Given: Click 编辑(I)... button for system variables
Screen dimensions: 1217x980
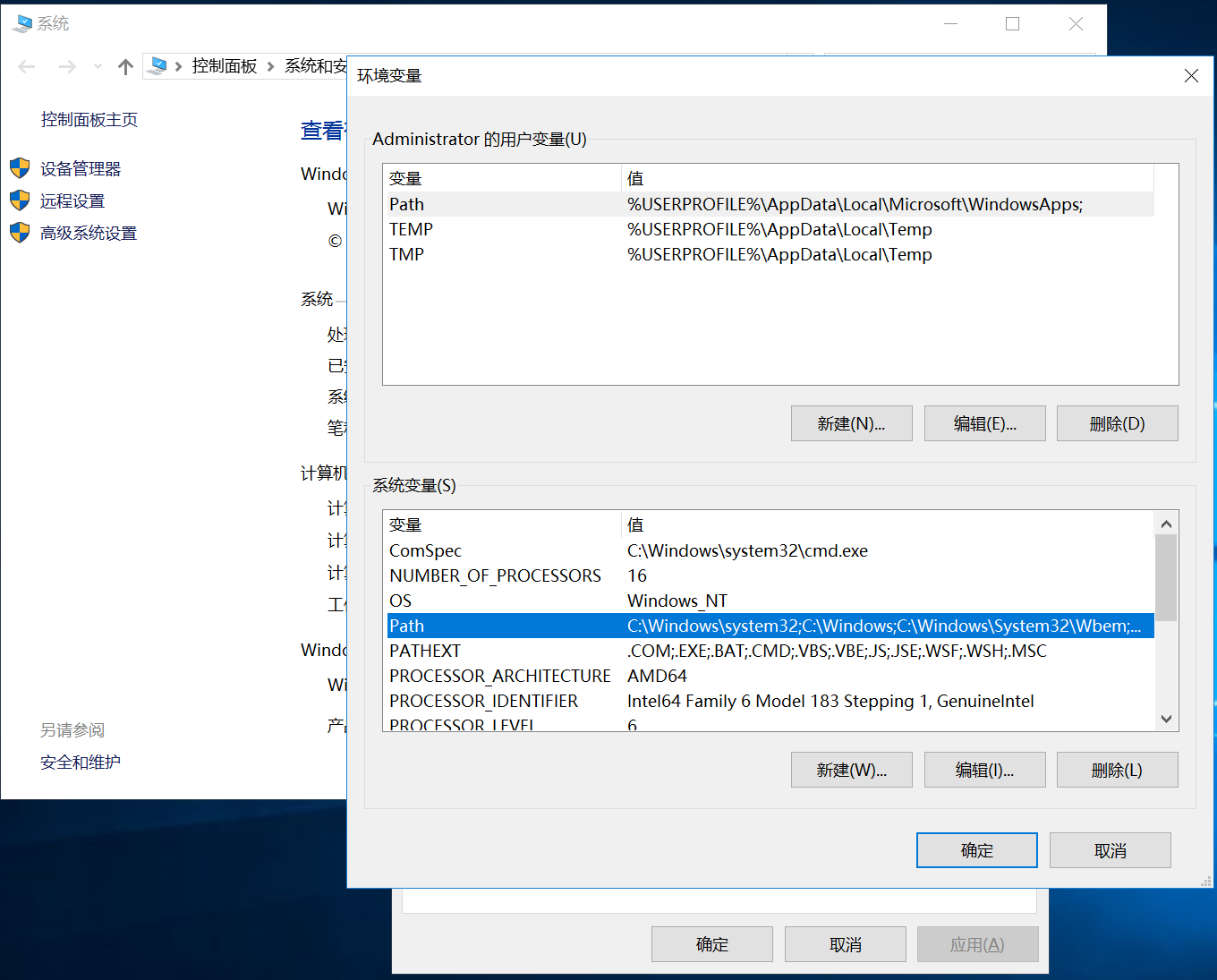Looking at the screenshot, I should tap(985, 770).
